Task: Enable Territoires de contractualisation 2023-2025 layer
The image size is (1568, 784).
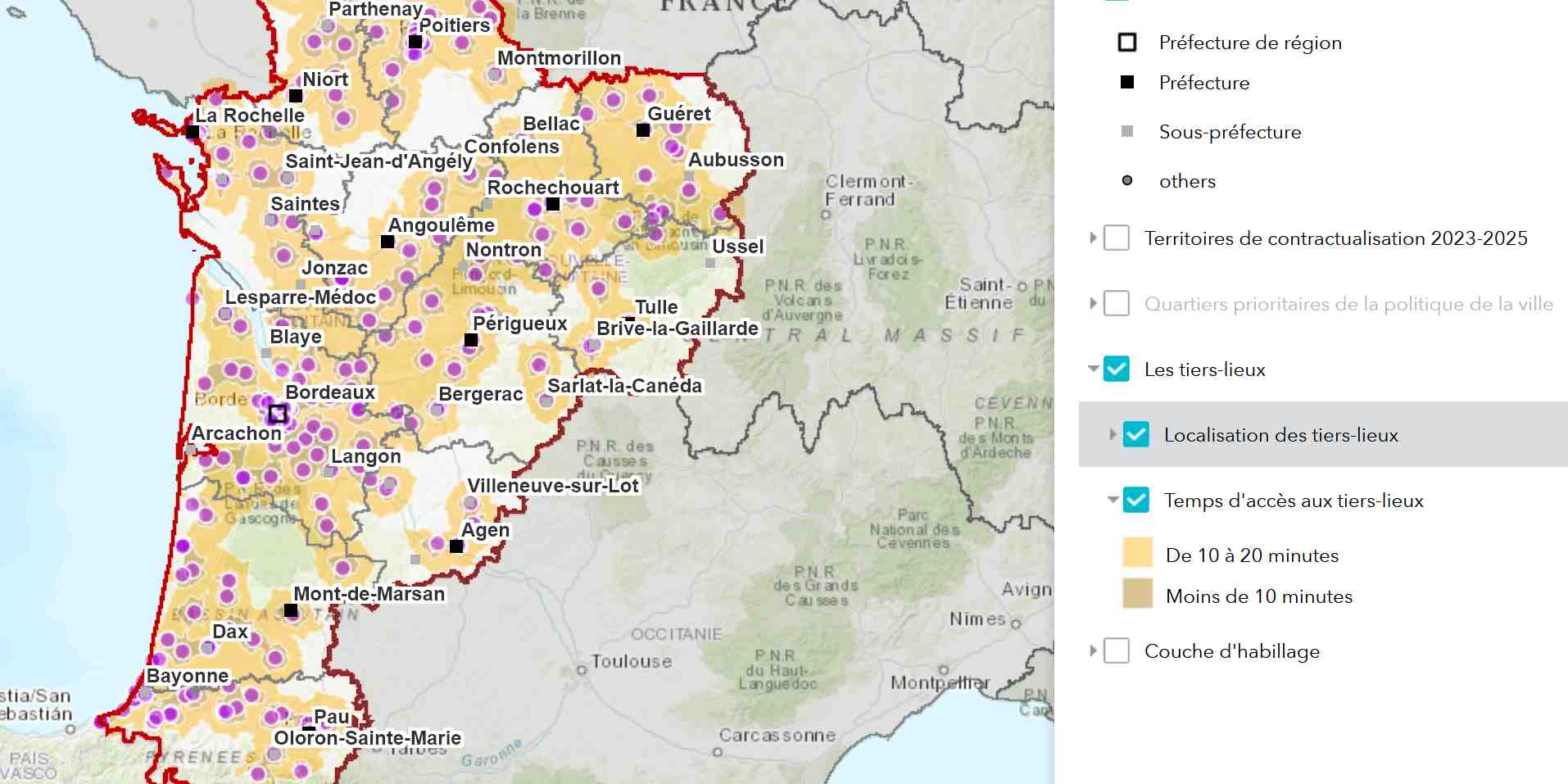Action: coord(1117,238)
